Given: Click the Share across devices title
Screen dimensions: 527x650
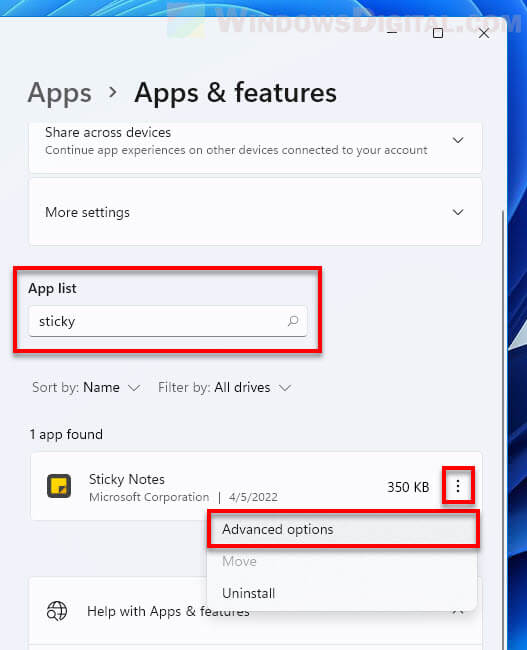Looking at the screenshot, I should tap(108, 132).
